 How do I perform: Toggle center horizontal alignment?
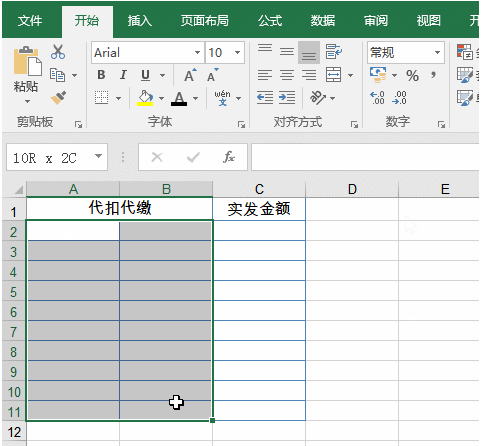pos(287,75)
